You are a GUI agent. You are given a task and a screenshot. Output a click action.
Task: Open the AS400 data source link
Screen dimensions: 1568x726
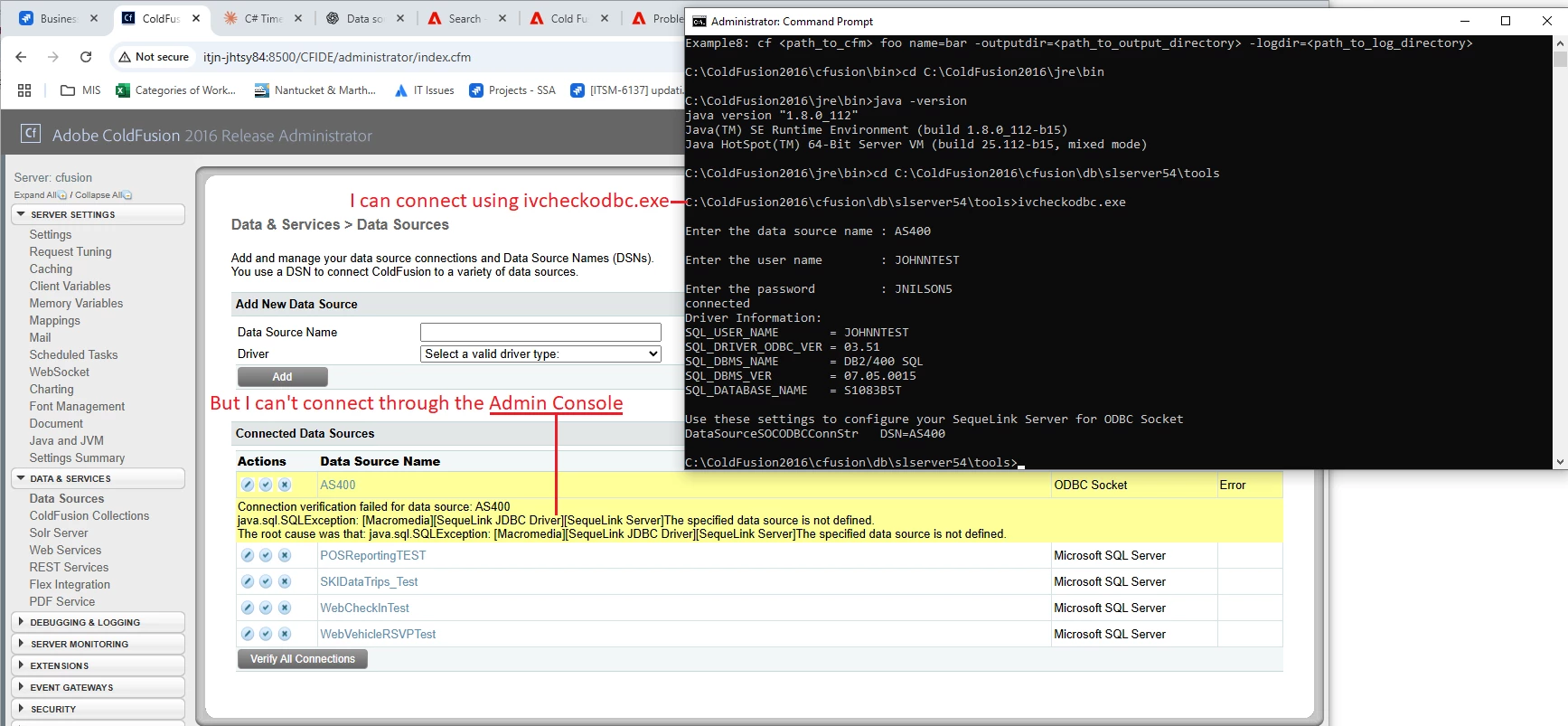pos(338,486)
